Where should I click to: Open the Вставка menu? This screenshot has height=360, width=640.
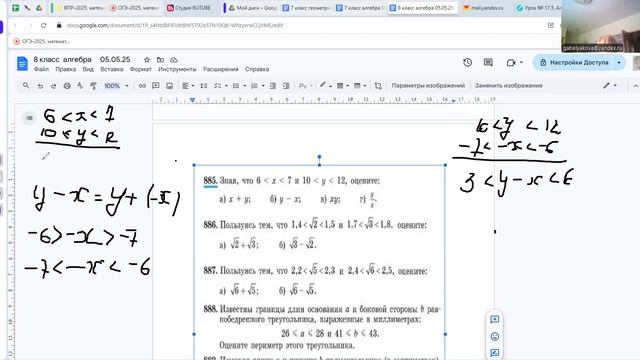click(x=111, y=69)
